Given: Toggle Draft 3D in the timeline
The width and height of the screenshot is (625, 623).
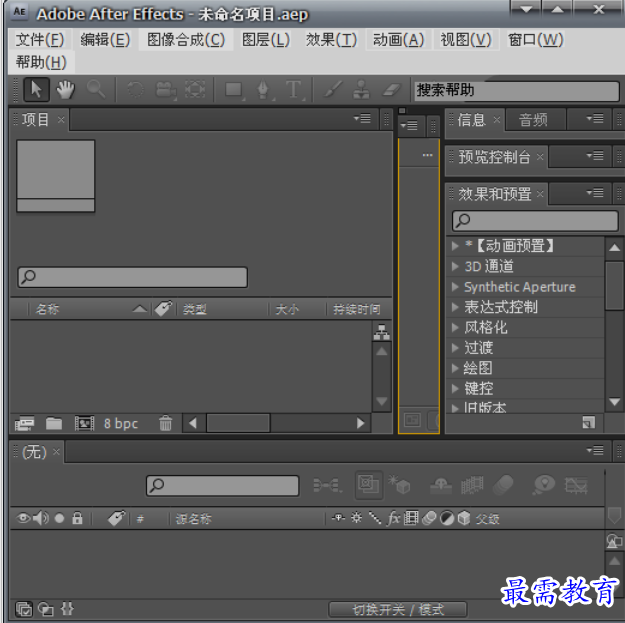Looking at the screenshot, I should click(x=399, y=485).
